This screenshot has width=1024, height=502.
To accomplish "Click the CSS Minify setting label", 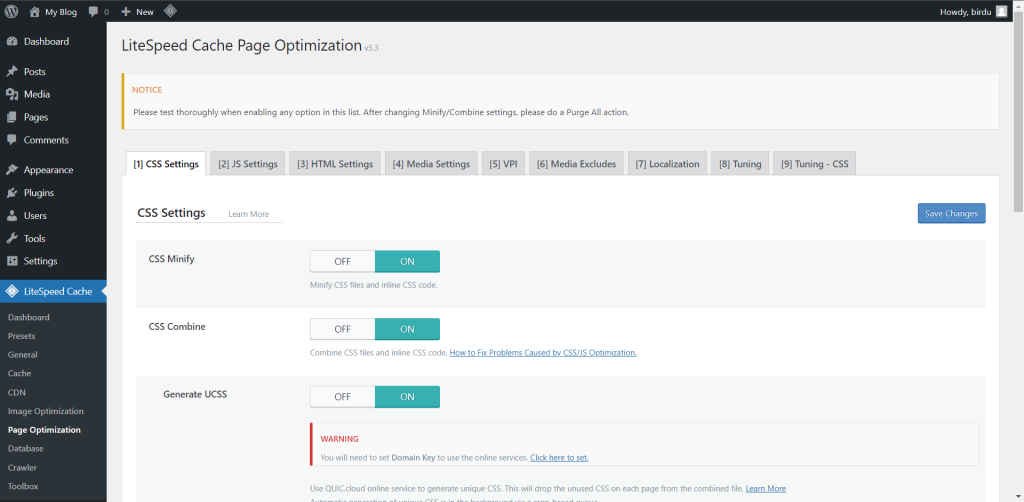I will point(172,259).
